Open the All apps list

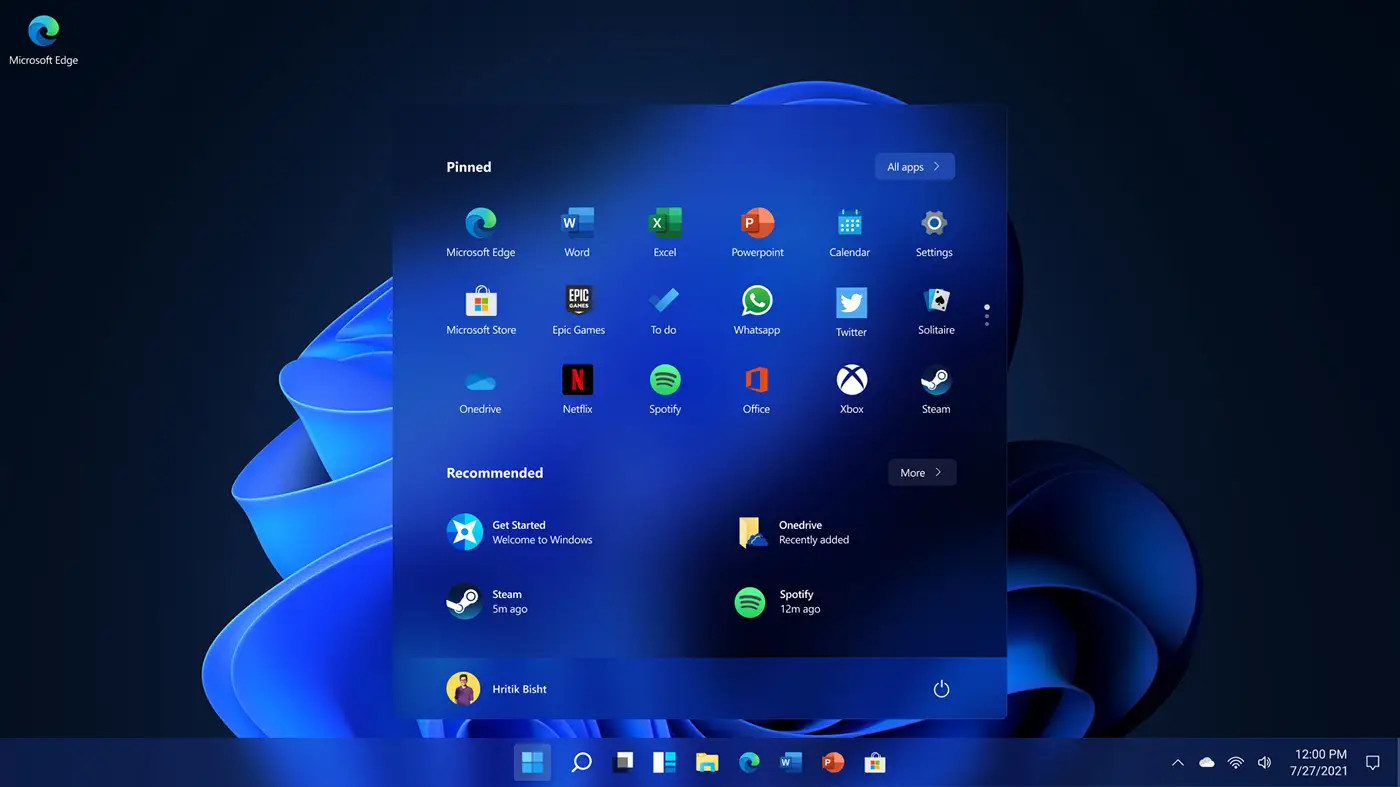coord(914,167)
